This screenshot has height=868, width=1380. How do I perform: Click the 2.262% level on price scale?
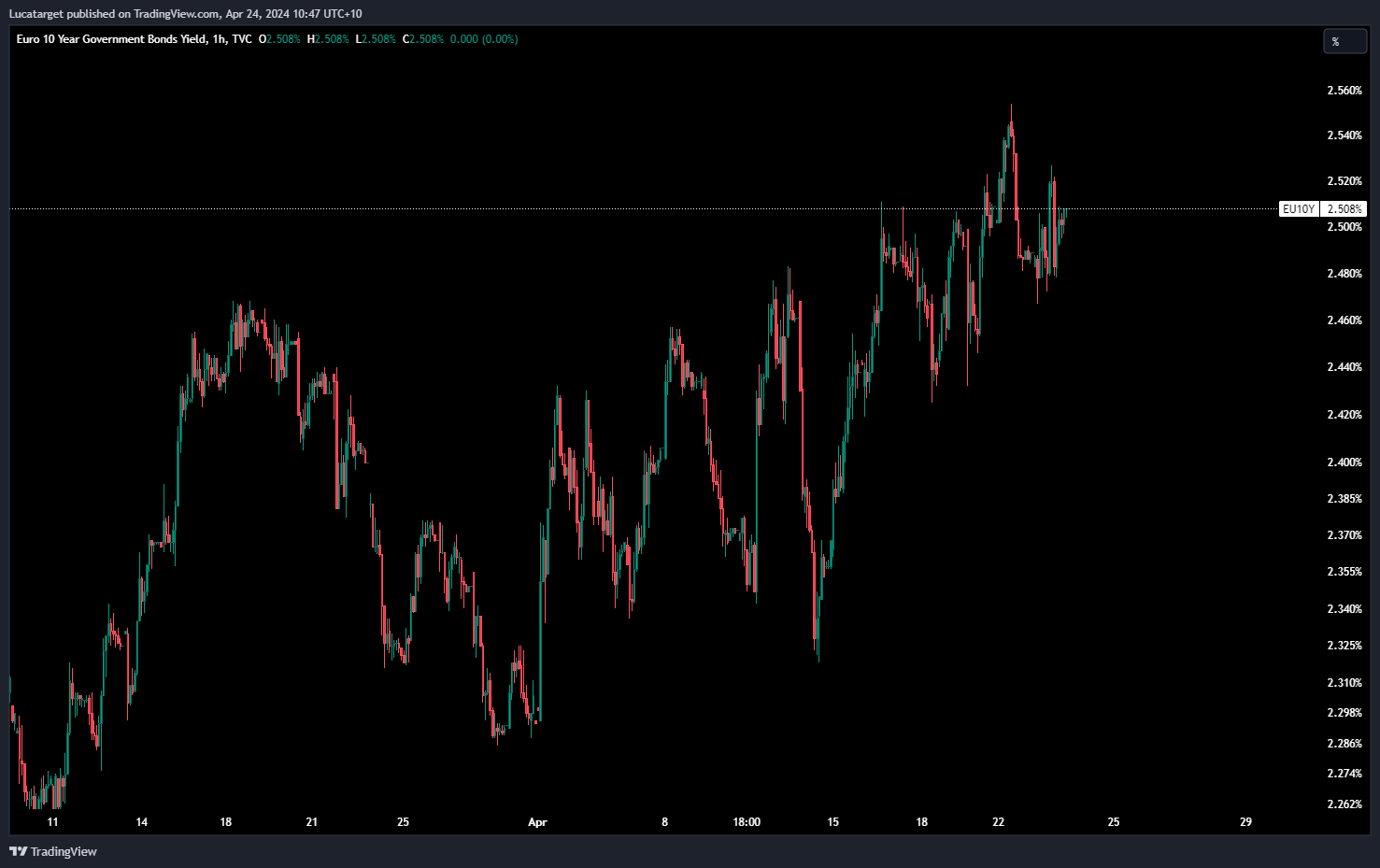[x=1344, y=804]
